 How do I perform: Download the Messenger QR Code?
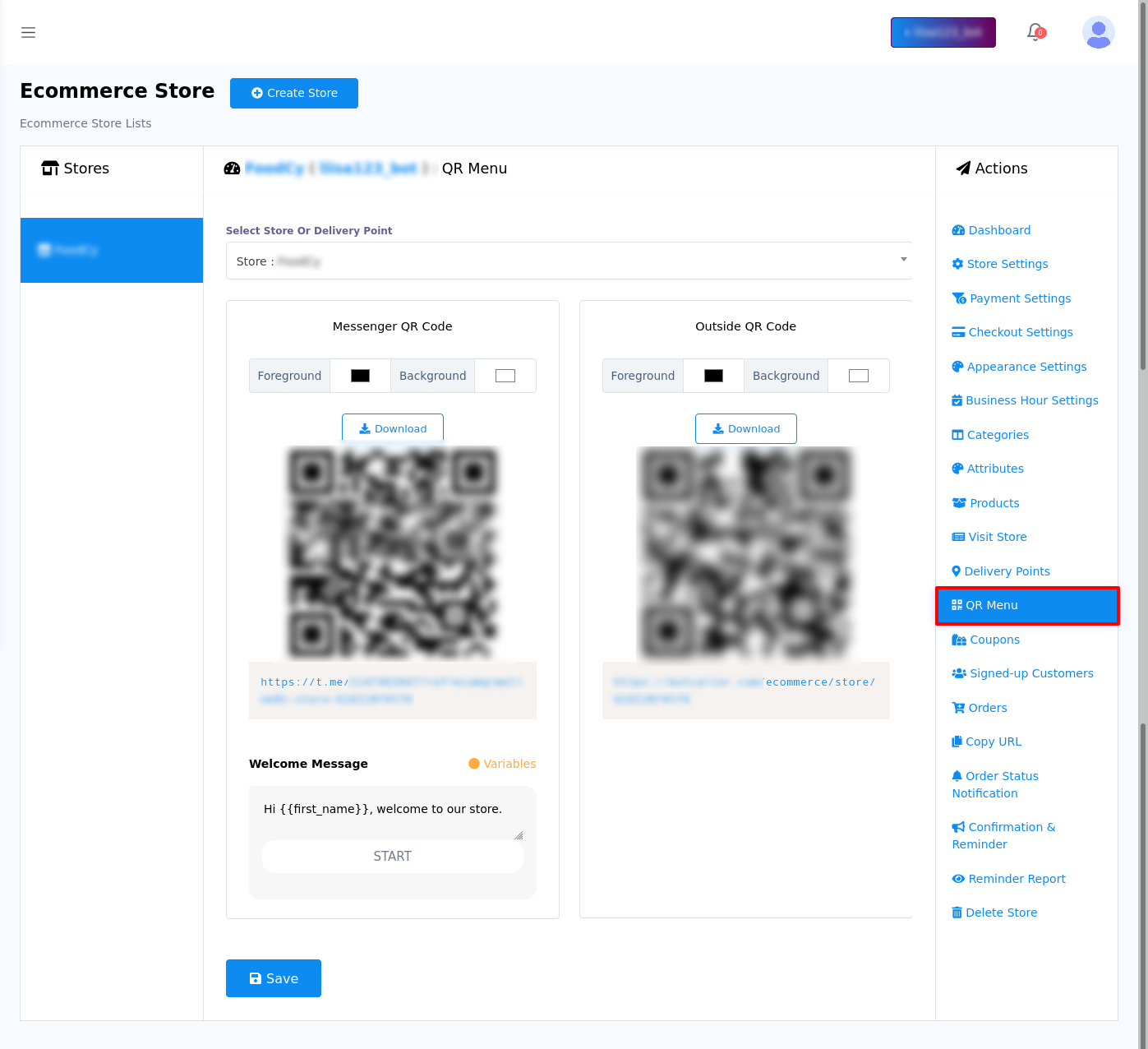coord(393,428)
